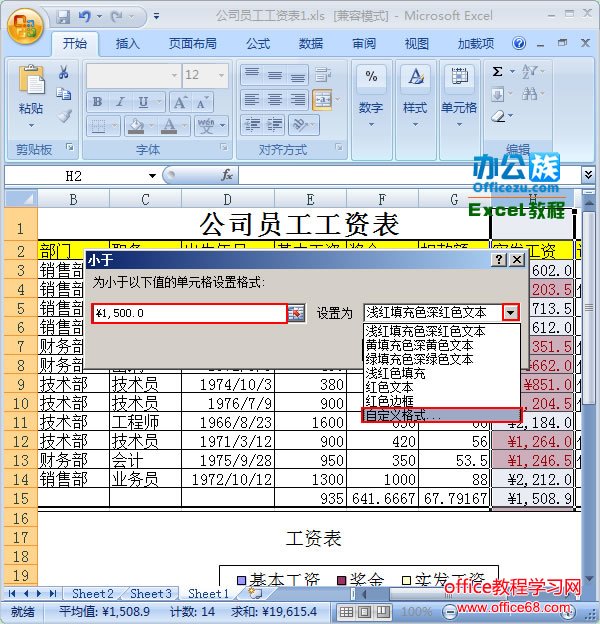Click AutoSum sigma icon

point(497,72)
